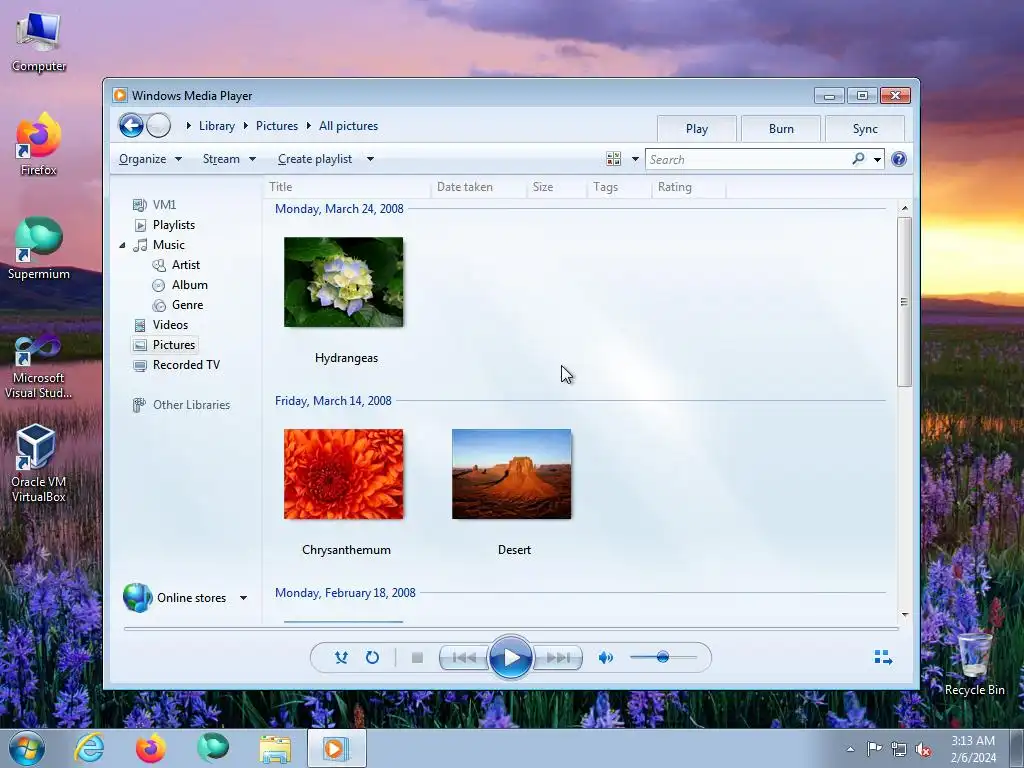Switch to the Sync tab

(x=865, y=129)
